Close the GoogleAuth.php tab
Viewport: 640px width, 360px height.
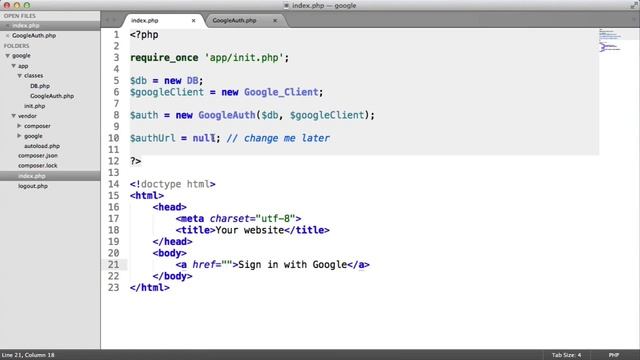coord(275,20)
